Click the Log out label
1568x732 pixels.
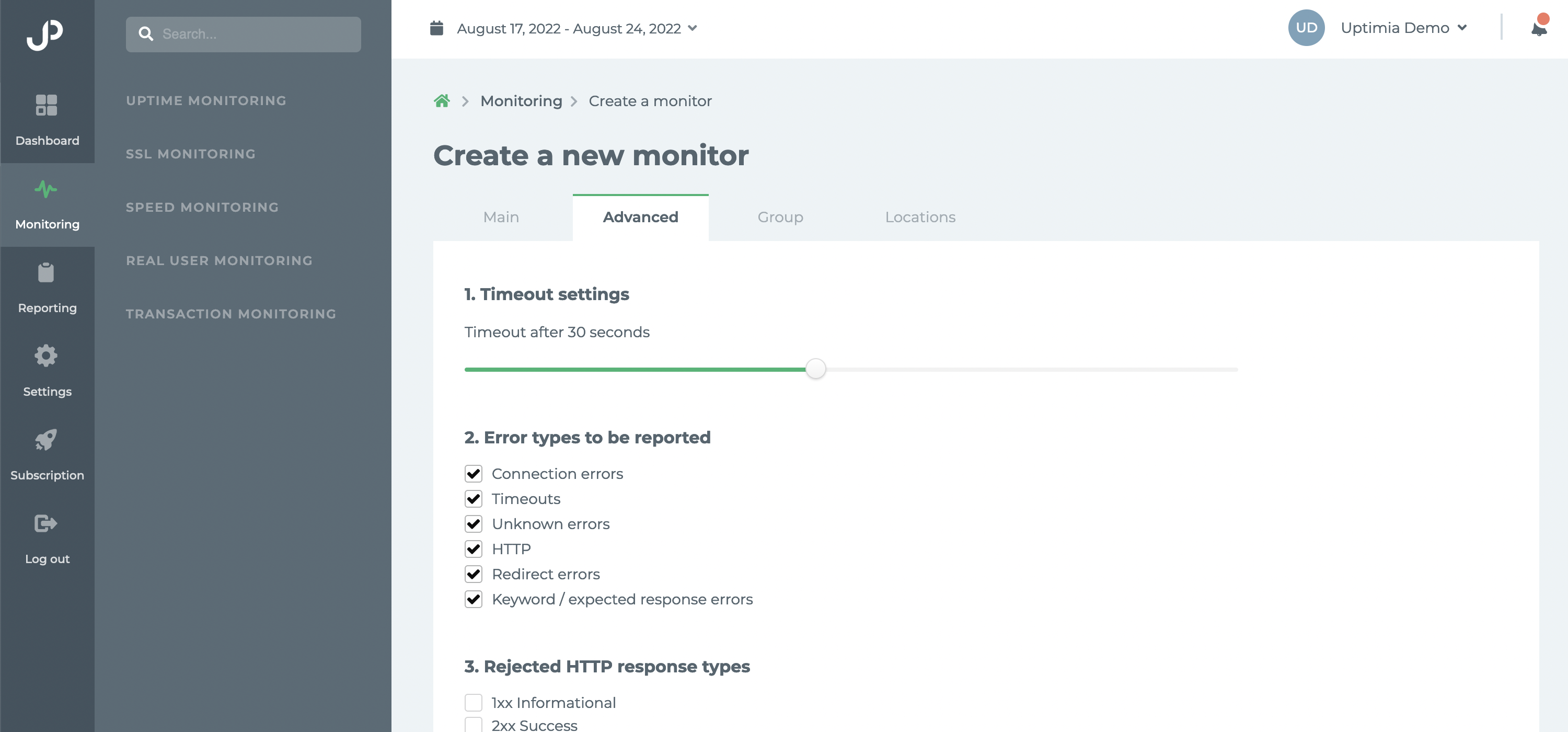pos(48,559)
